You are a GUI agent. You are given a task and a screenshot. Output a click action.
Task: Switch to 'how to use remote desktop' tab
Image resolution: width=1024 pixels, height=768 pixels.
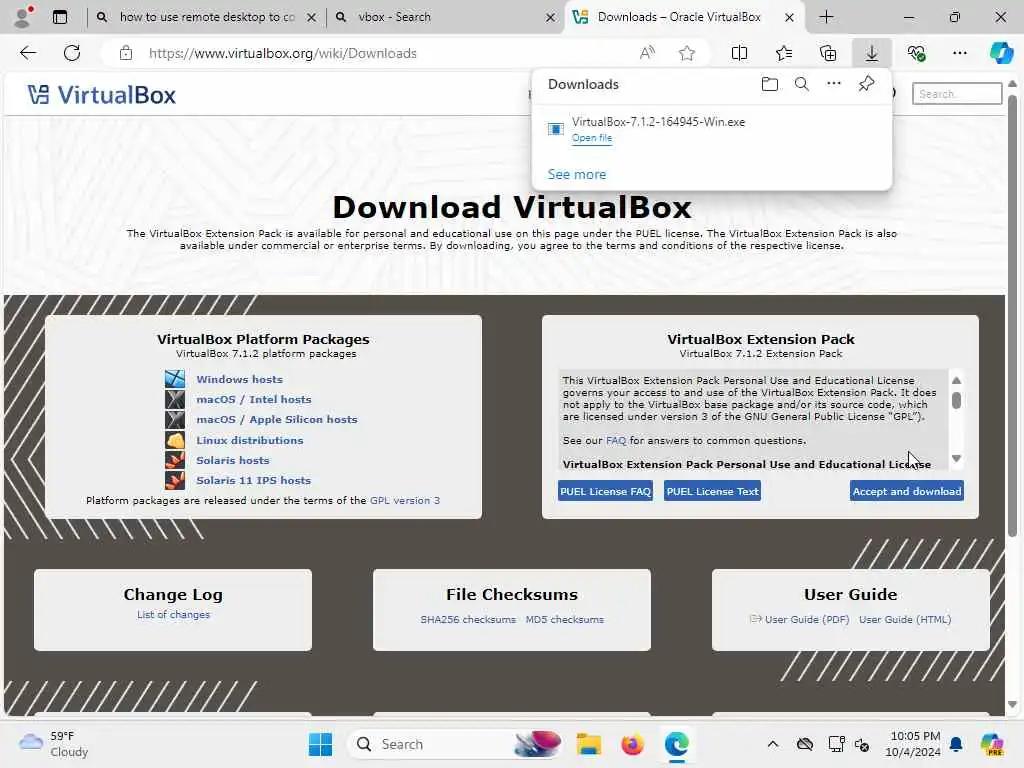click(x=206, y=17)
